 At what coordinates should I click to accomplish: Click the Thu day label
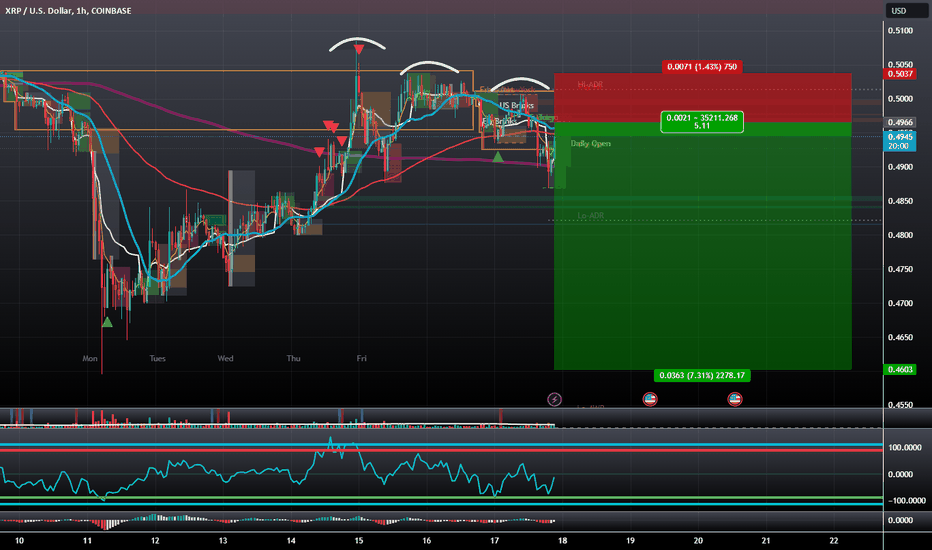293,358
